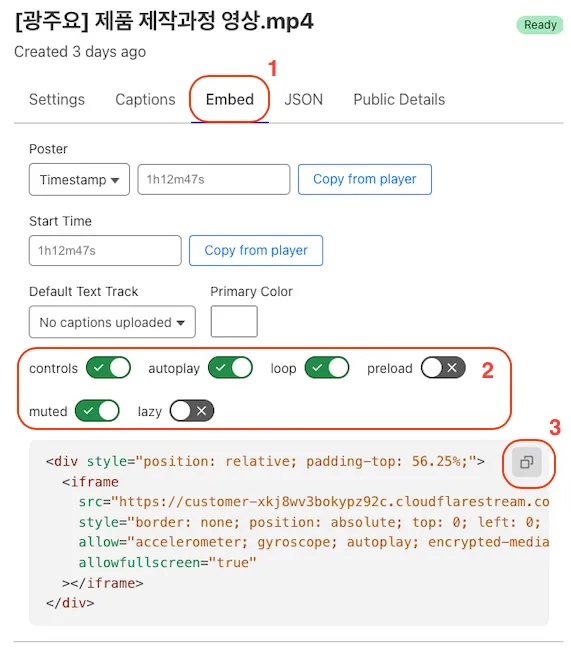Screen dimensions: 571x654
Task: Switch off the muted toggle
Action: (97, 411)
